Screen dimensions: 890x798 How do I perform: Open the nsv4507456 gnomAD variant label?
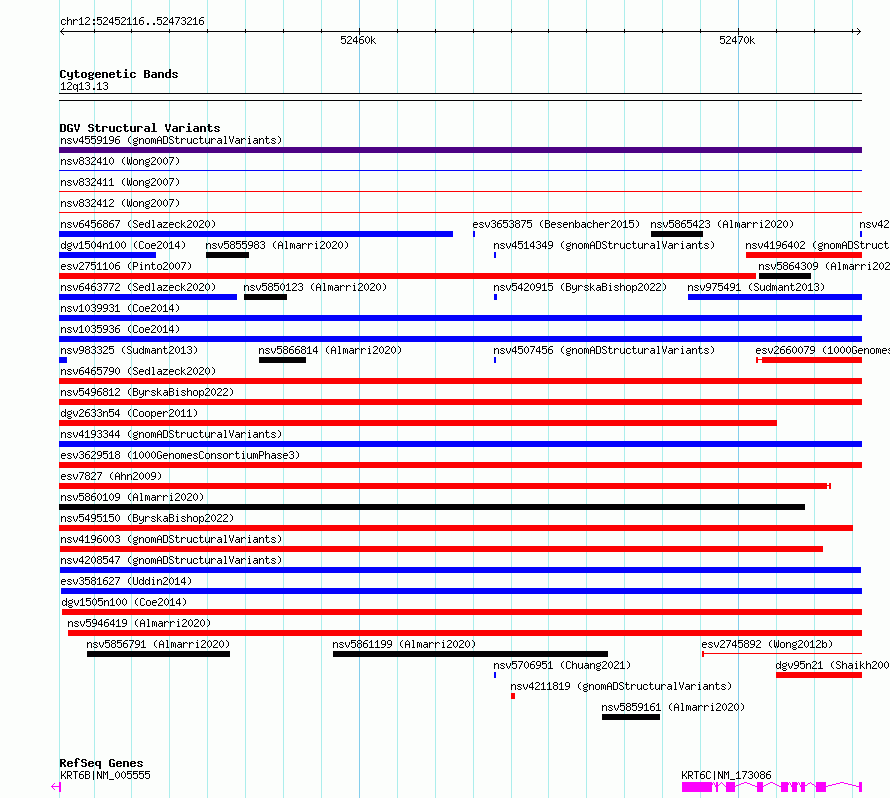[604, 350]
